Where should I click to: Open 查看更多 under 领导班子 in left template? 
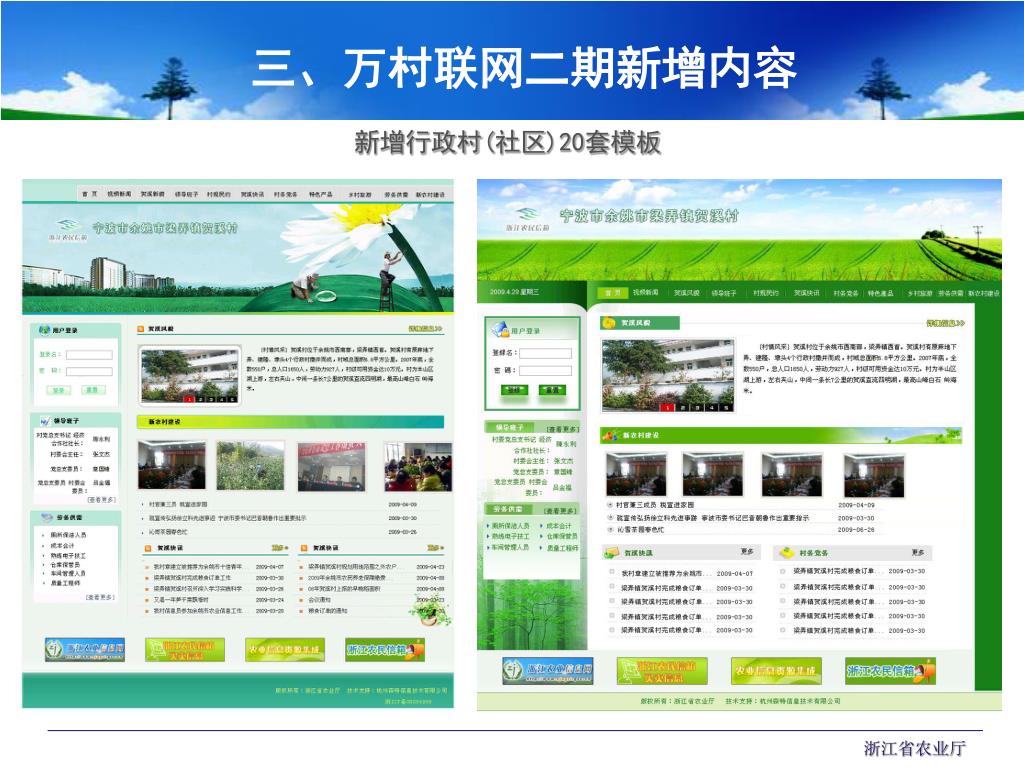click(101, 500)
